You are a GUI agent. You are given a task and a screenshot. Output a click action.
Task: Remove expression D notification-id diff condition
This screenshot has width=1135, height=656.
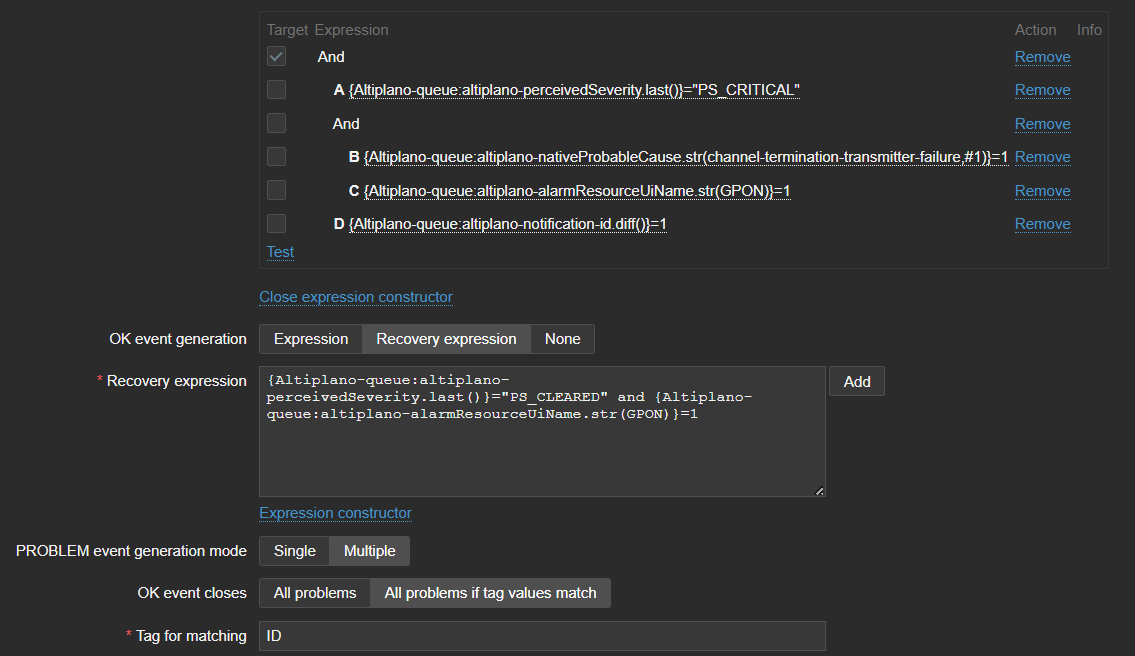point(1042,224)
